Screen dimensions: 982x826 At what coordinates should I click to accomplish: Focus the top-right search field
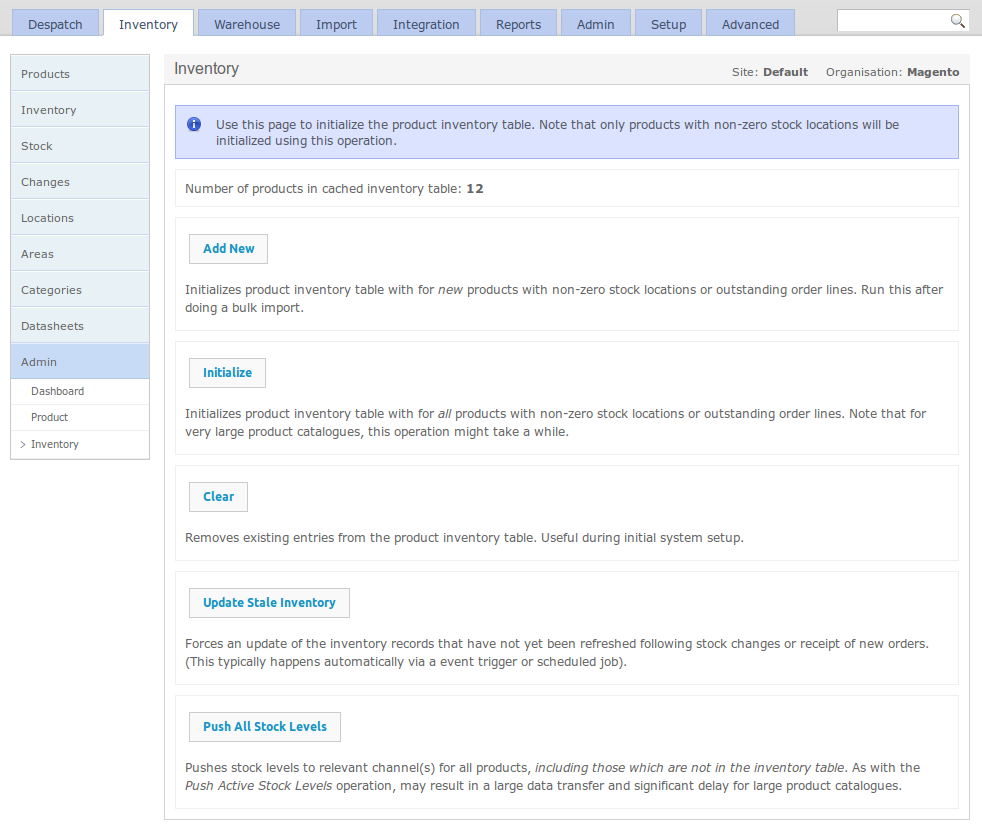point(892,21)
